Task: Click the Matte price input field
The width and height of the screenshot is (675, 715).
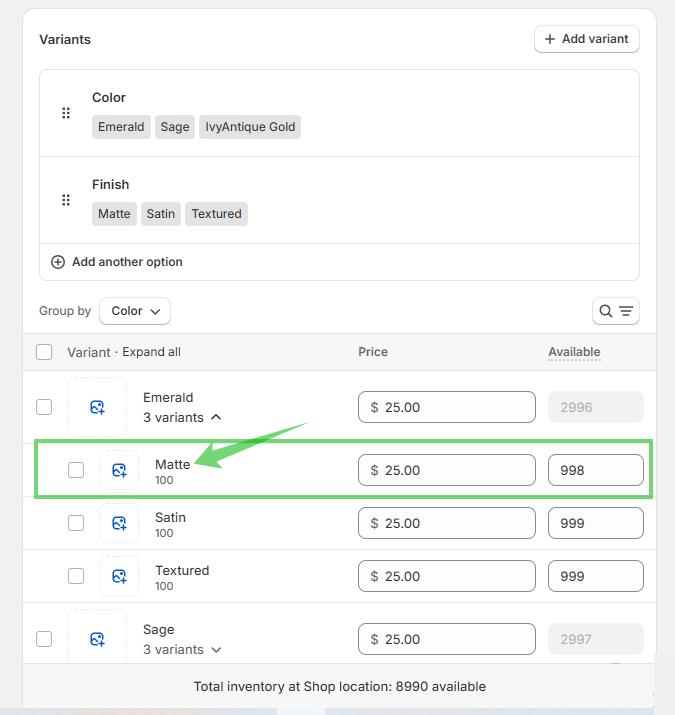Action: point(446,470)
